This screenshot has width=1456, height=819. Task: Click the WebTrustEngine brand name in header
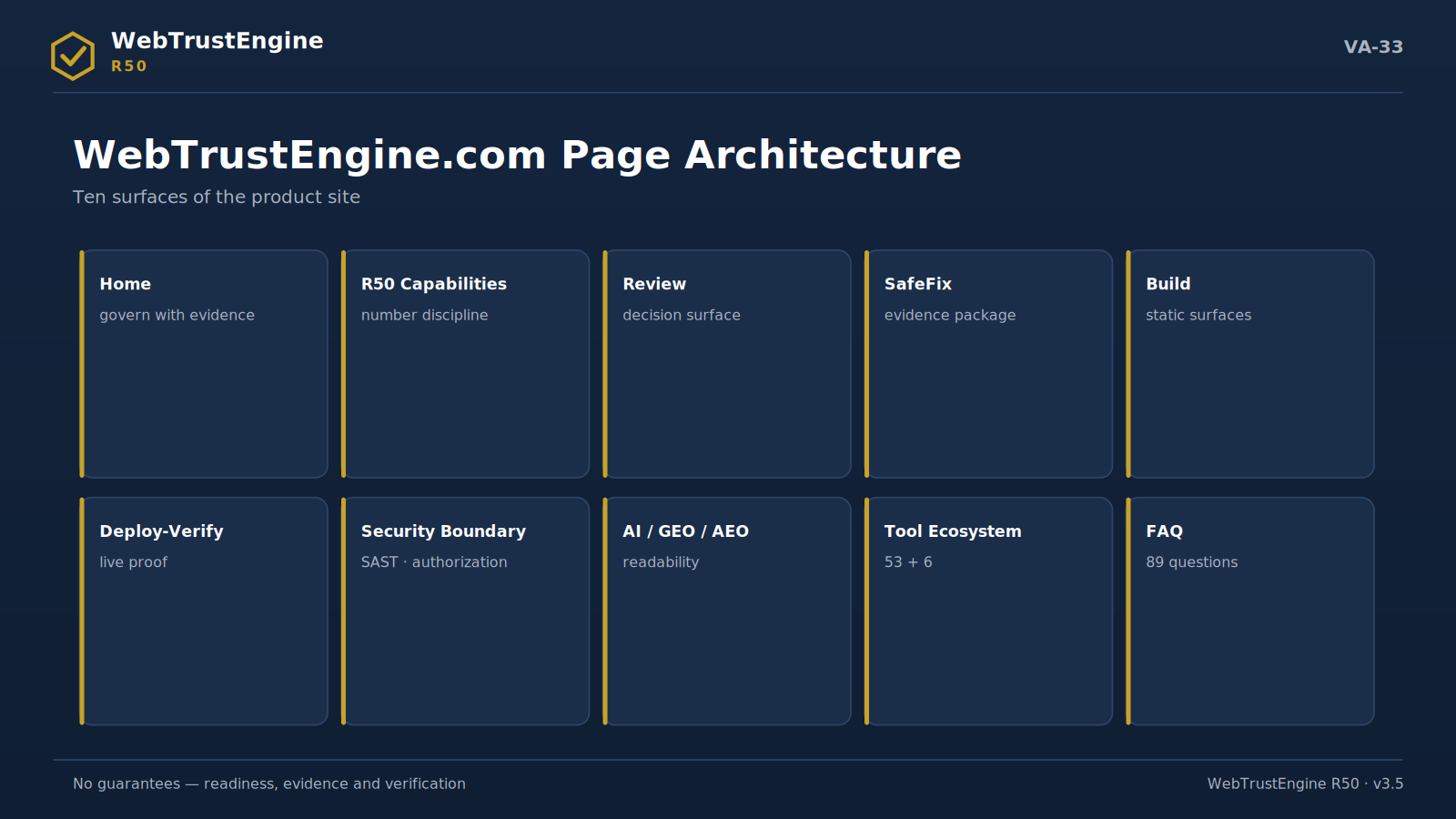pyautogui.click(x=217, y=41)
